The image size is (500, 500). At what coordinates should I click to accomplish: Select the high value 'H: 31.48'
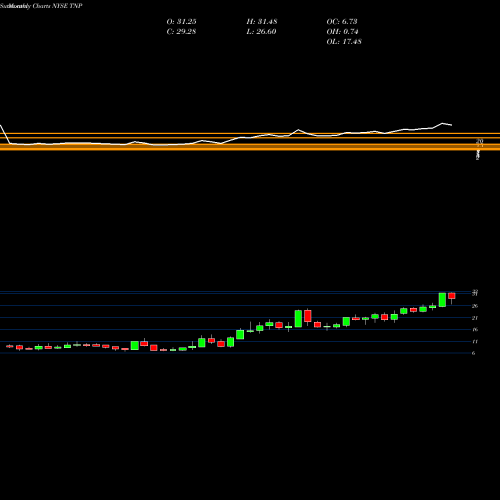point(262,22)
